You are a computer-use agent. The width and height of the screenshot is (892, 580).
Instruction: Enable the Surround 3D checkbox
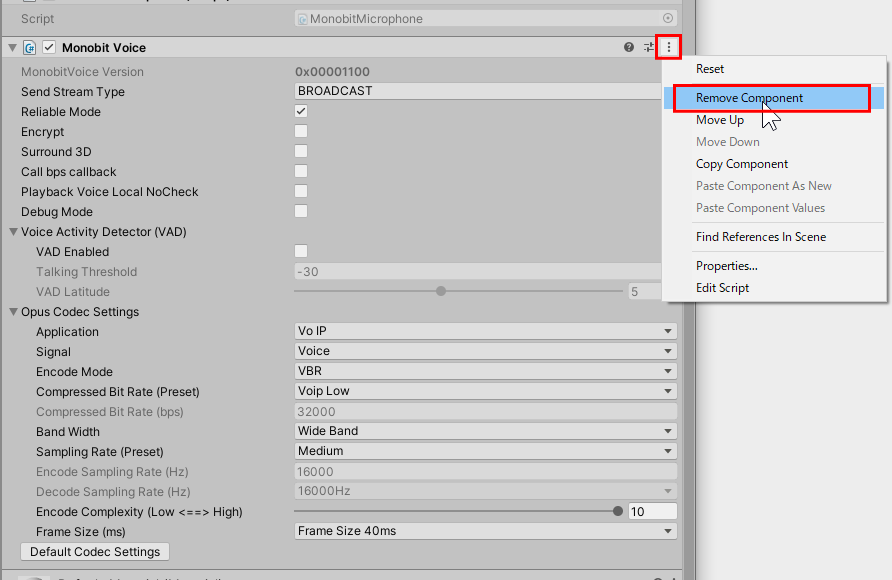(301, 151)
